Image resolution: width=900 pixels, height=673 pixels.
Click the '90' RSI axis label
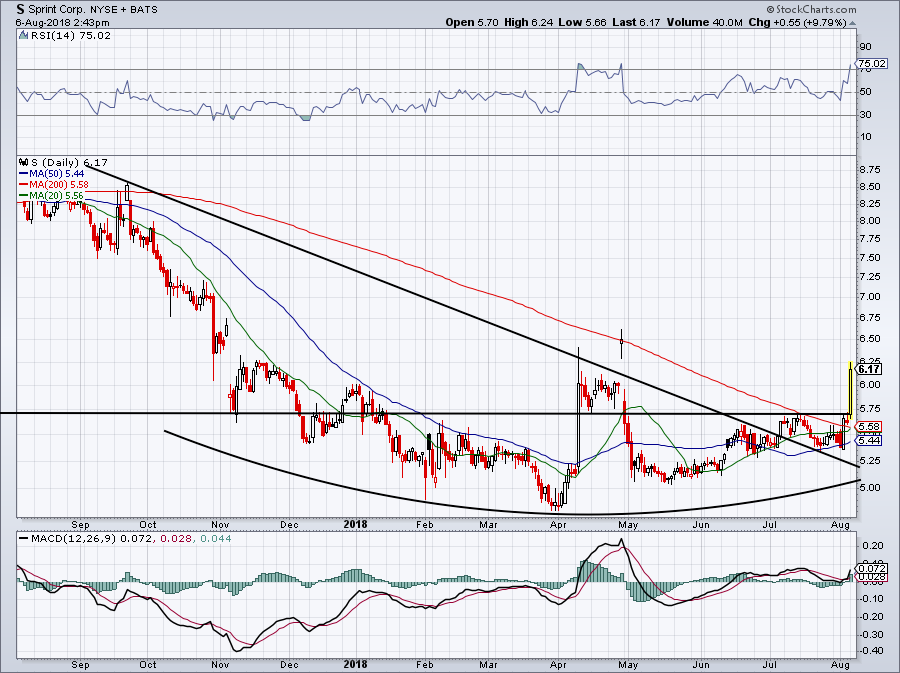(x=865, y=46)
